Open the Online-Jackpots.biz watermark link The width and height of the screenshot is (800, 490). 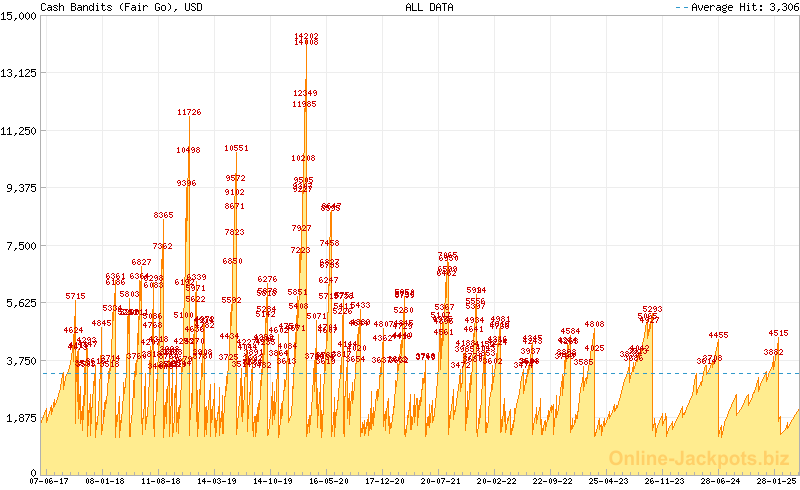tap(701, 458)
